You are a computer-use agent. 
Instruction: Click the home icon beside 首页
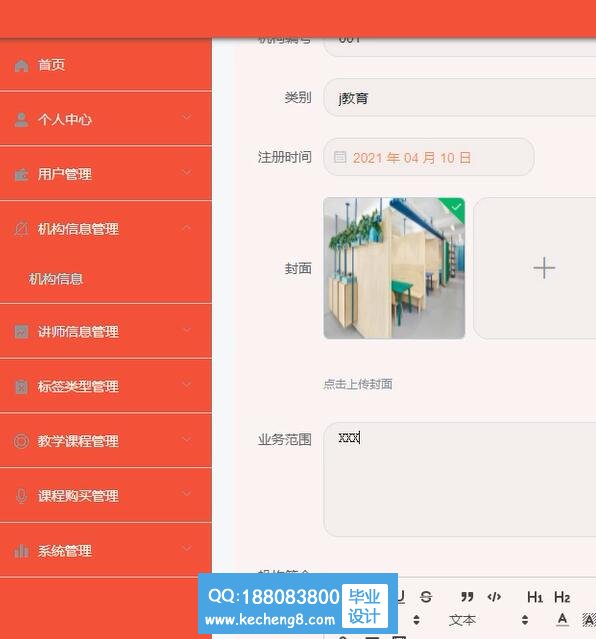click(21, 65)
